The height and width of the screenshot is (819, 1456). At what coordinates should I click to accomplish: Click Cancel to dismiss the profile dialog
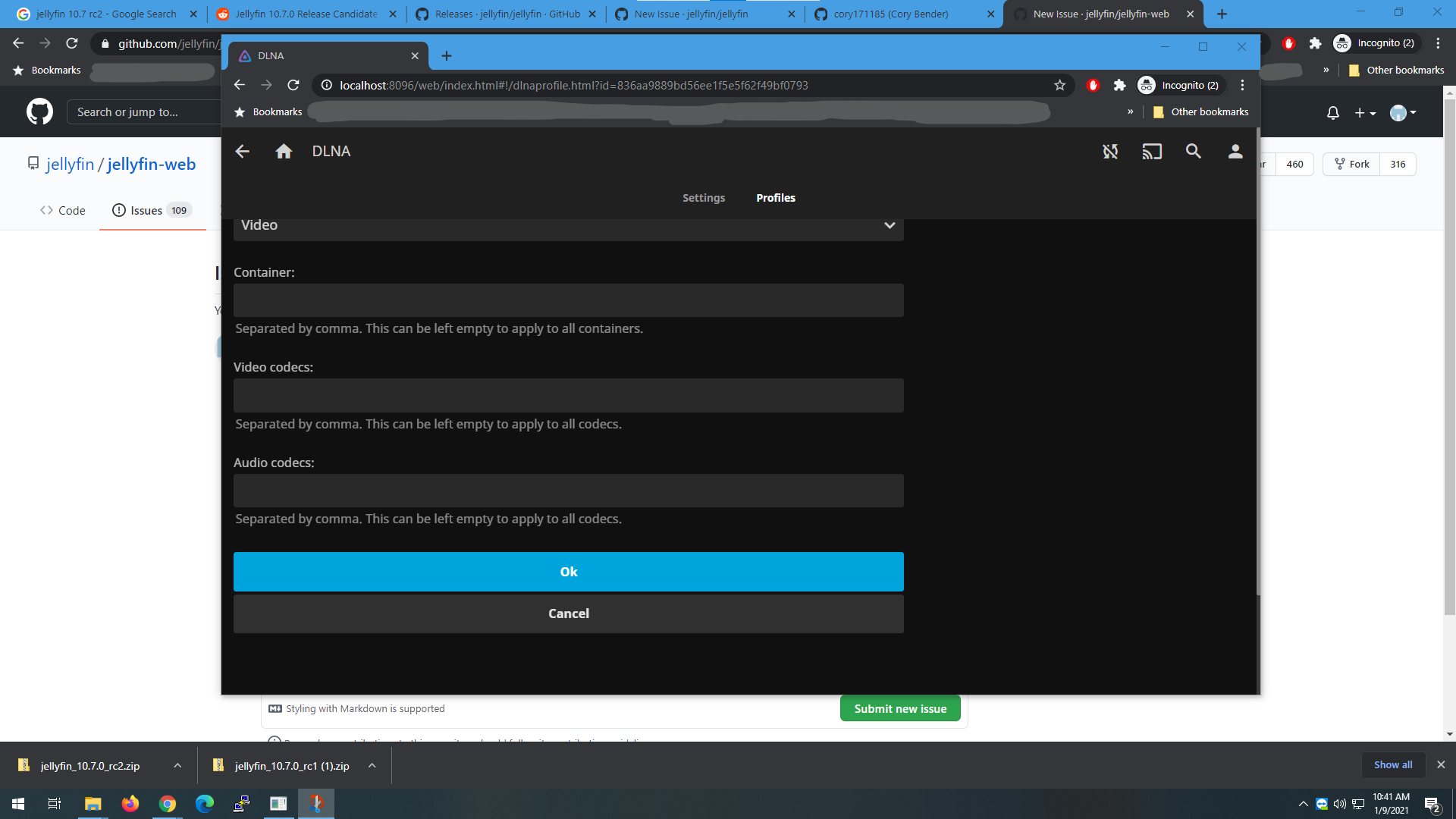tap(569, 613)
